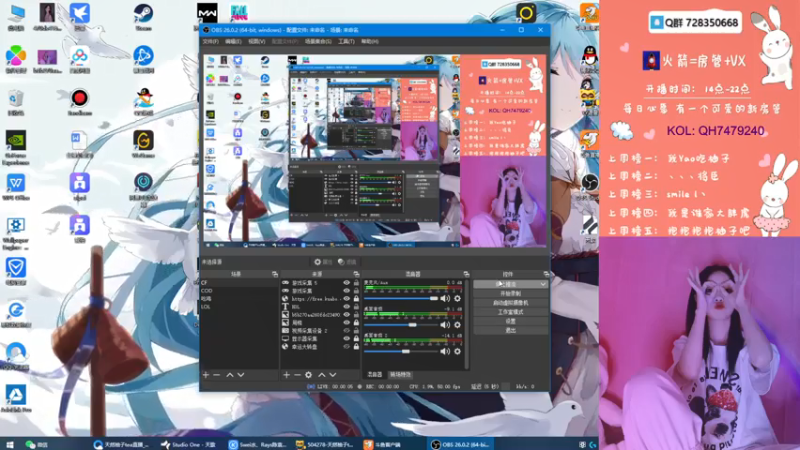The height and width of the screenshot is (450, 800).
Task: Open the 桌面音频 settings gear
Action: pos(458,325)
